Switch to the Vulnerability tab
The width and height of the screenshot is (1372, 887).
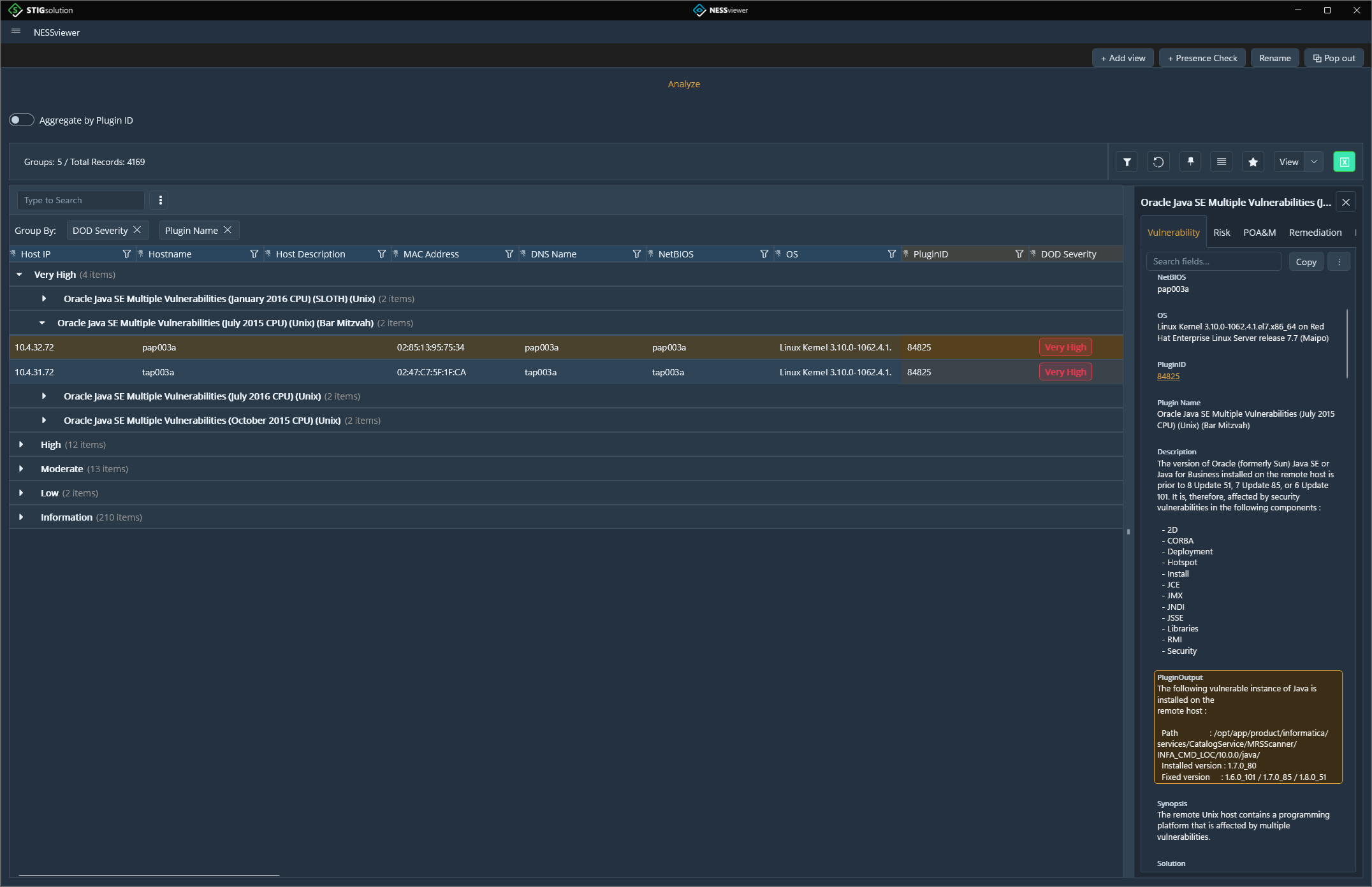[x=1173, y=232]
